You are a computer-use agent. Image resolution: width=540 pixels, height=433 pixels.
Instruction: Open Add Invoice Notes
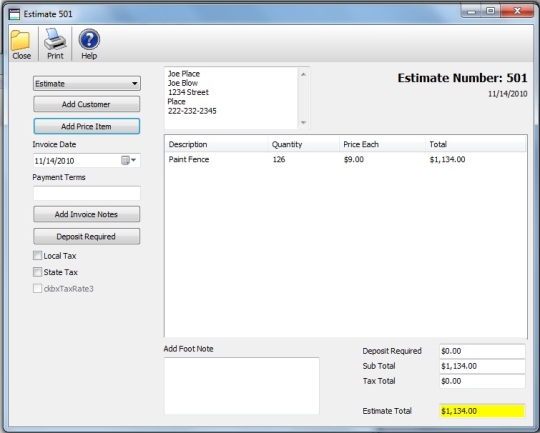(87, 214)
